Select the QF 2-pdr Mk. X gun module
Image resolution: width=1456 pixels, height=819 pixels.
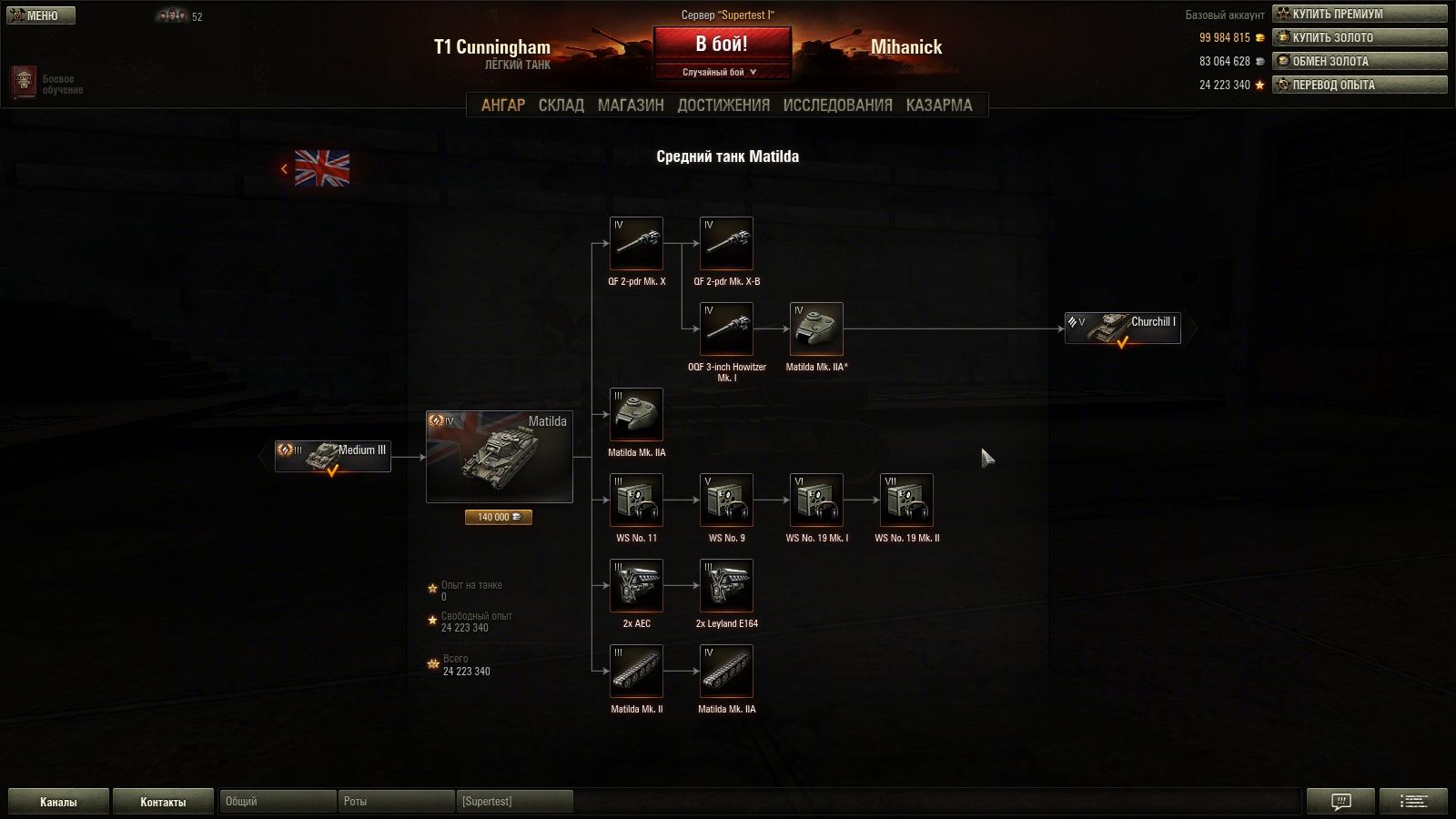pos(636,244)
